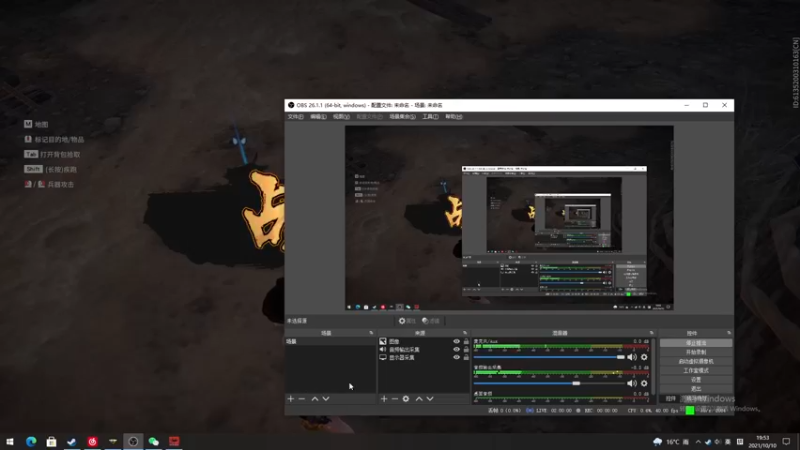Open Microsoft Edge from the taskbar
The height and width of the screenshot is (450, 800).
pos(31,441)
